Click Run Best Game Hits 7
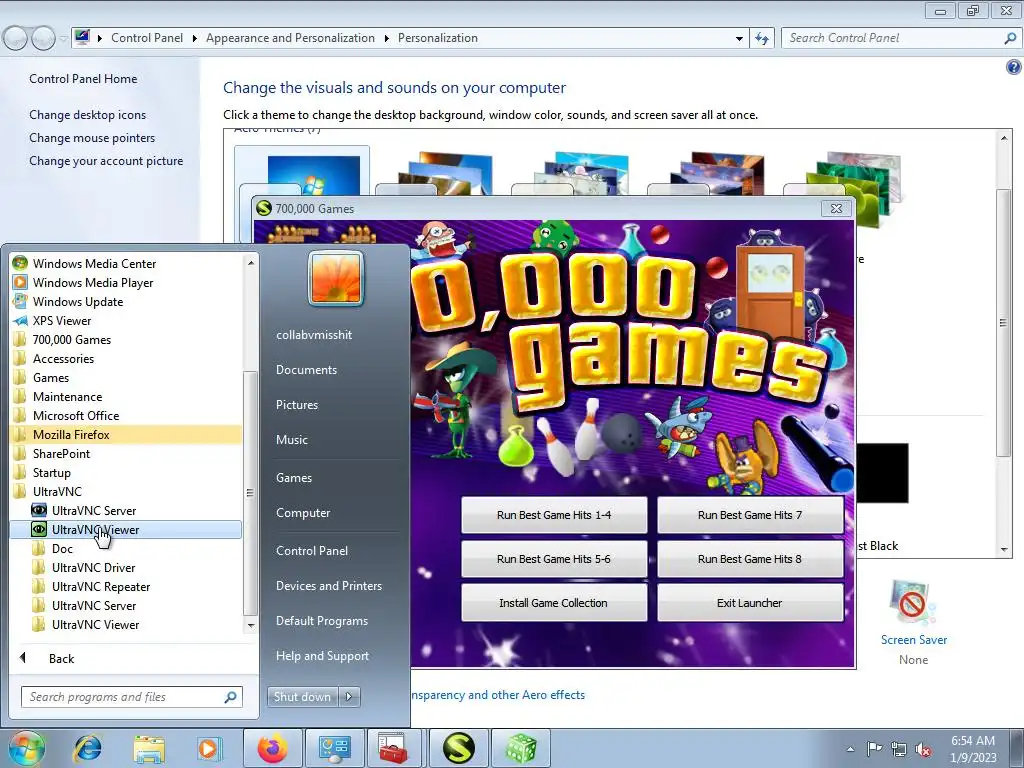 750,515
